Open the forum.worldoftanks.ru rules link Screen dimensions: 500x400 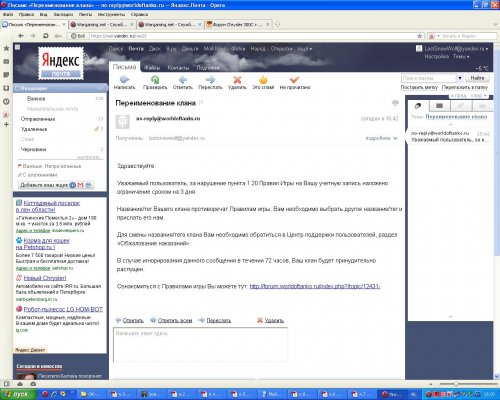point(315,286)
